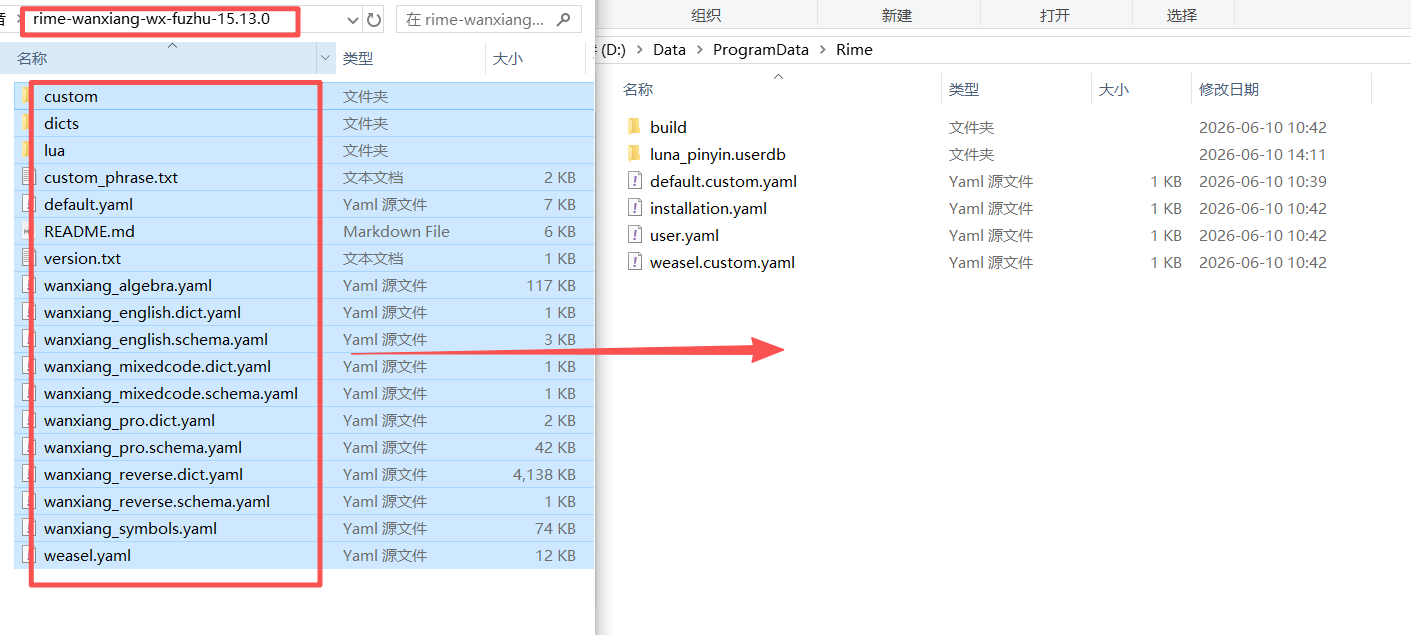Click the weasel.custom.yaml file icon
The image size is (1411, 635).
(634, 262)
